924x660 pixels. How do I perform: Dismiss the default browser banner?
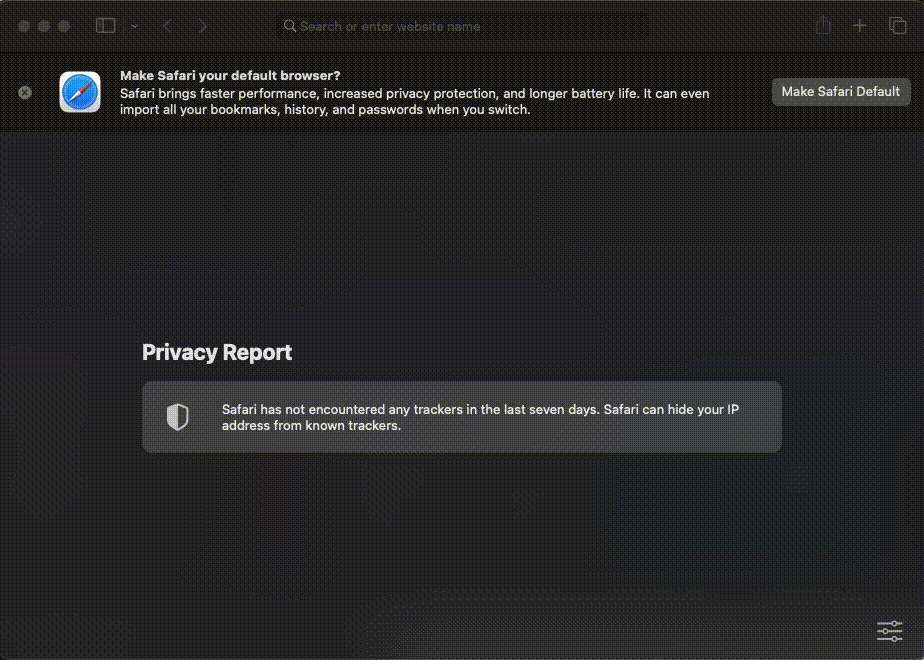(25, 92)
